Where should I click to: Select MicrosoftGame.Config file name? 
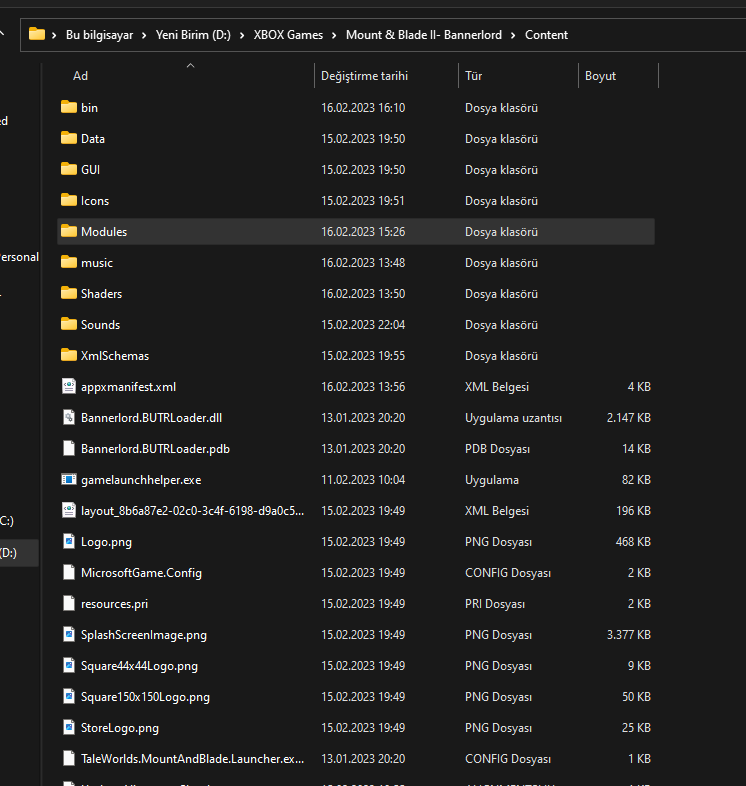141,572
